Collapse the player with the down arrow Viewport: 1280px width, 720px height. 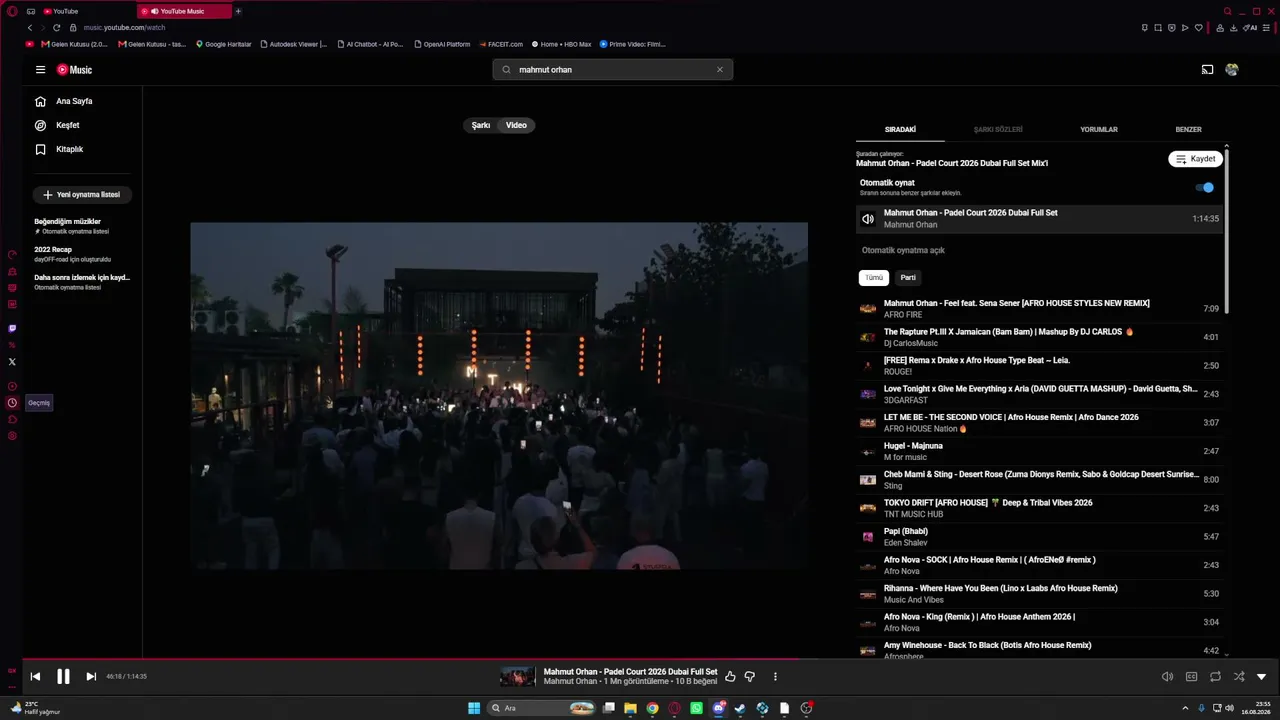1262,677
